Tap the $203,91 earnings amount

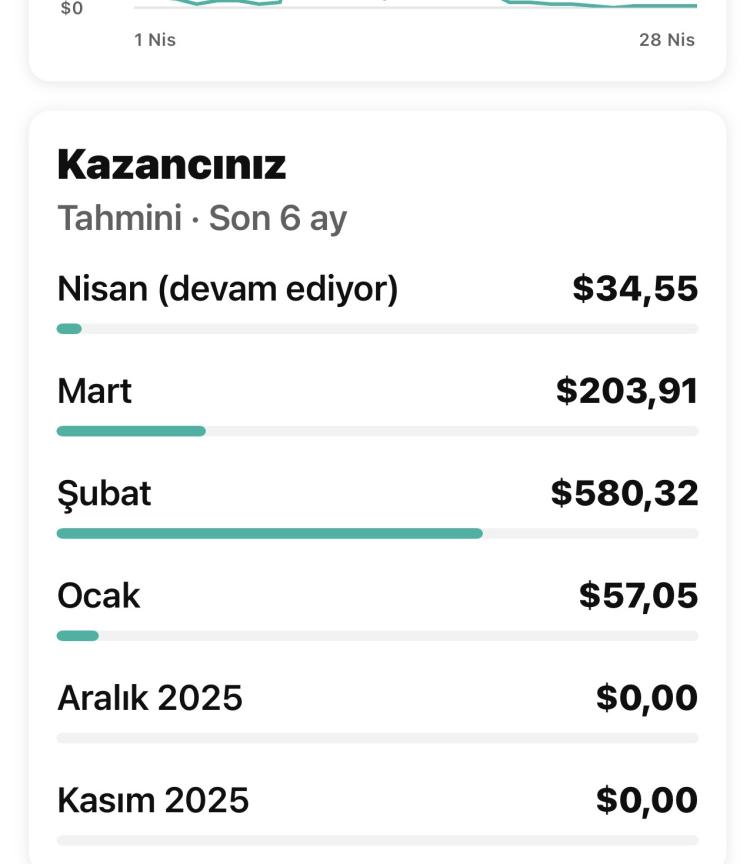coord(627,391)
